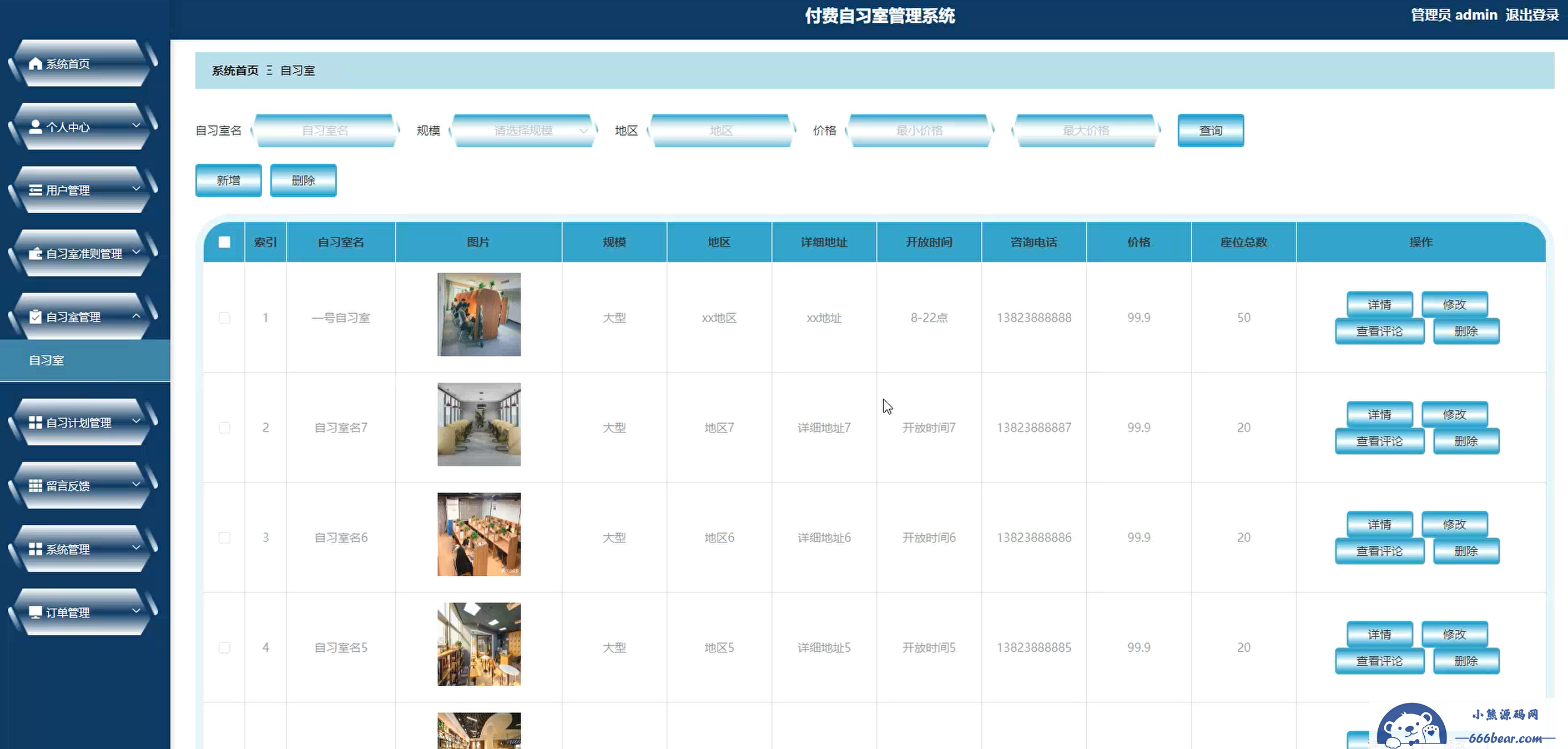Expand the 用户管理 menu chevron
Image resolution: width=1568 pixels, height=749 pixels.
(137, 189)
